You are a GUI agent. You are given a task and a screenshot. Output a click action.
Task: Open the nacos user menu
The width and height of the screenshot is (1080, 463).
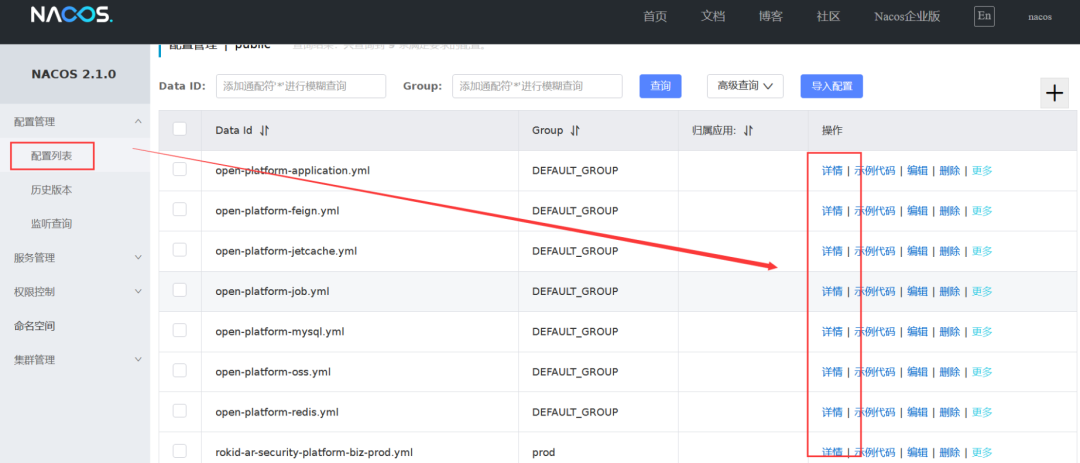(1039, 17)
